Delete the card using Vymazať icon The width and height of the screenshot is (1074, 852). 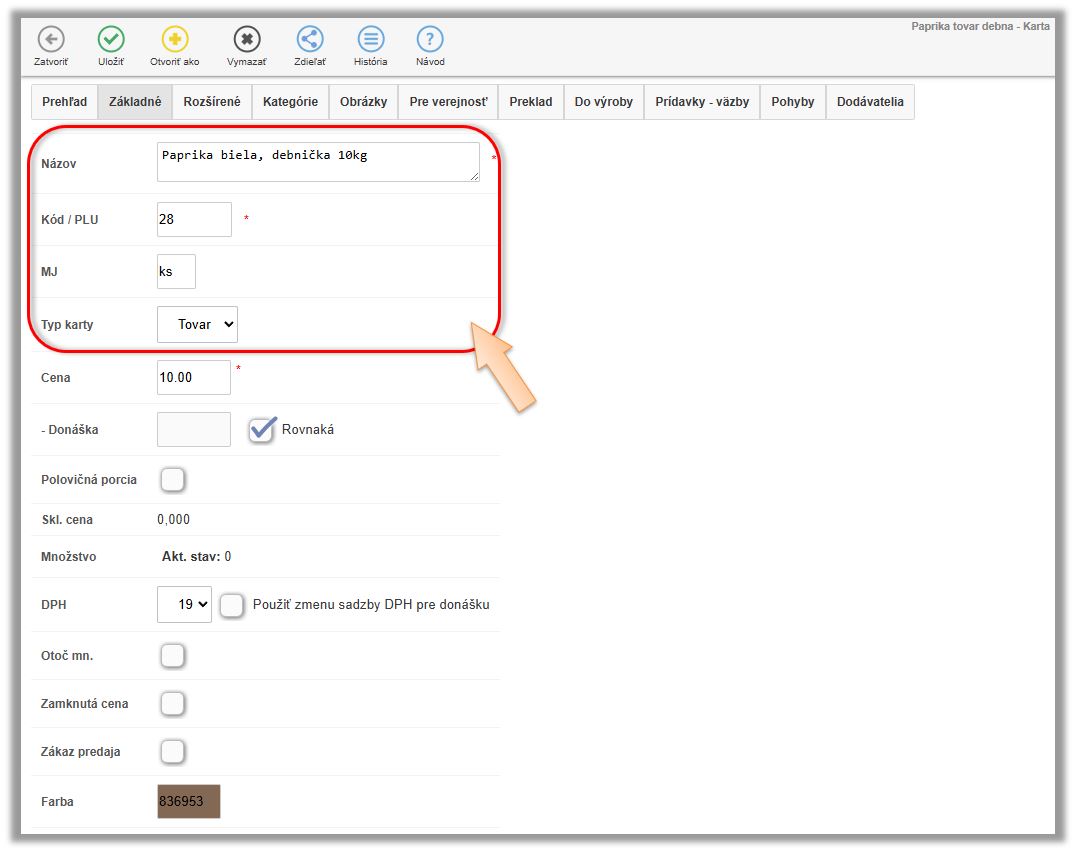[x=247, y=40]
